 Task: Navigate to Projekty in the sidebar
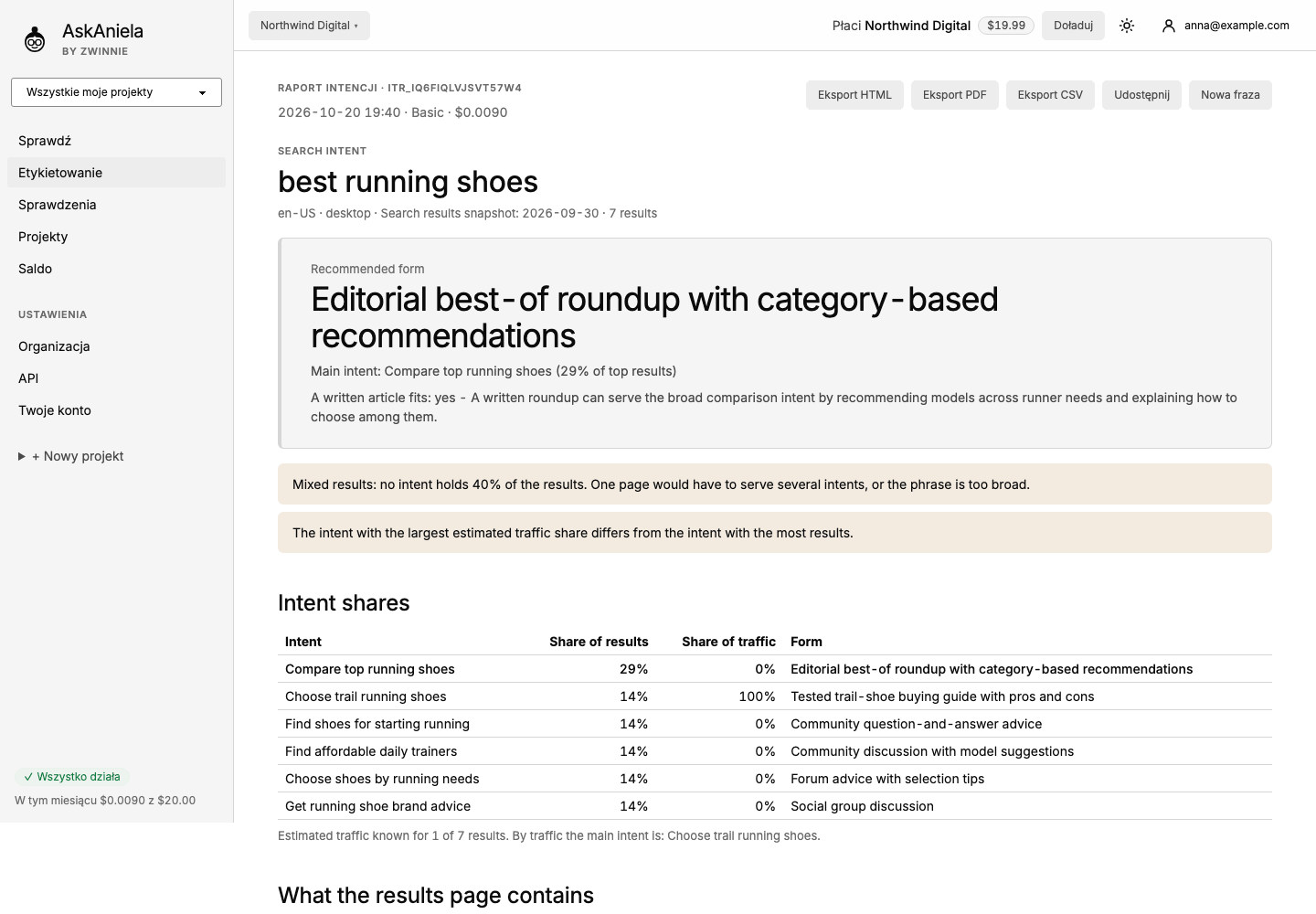(x=116, y=237)
